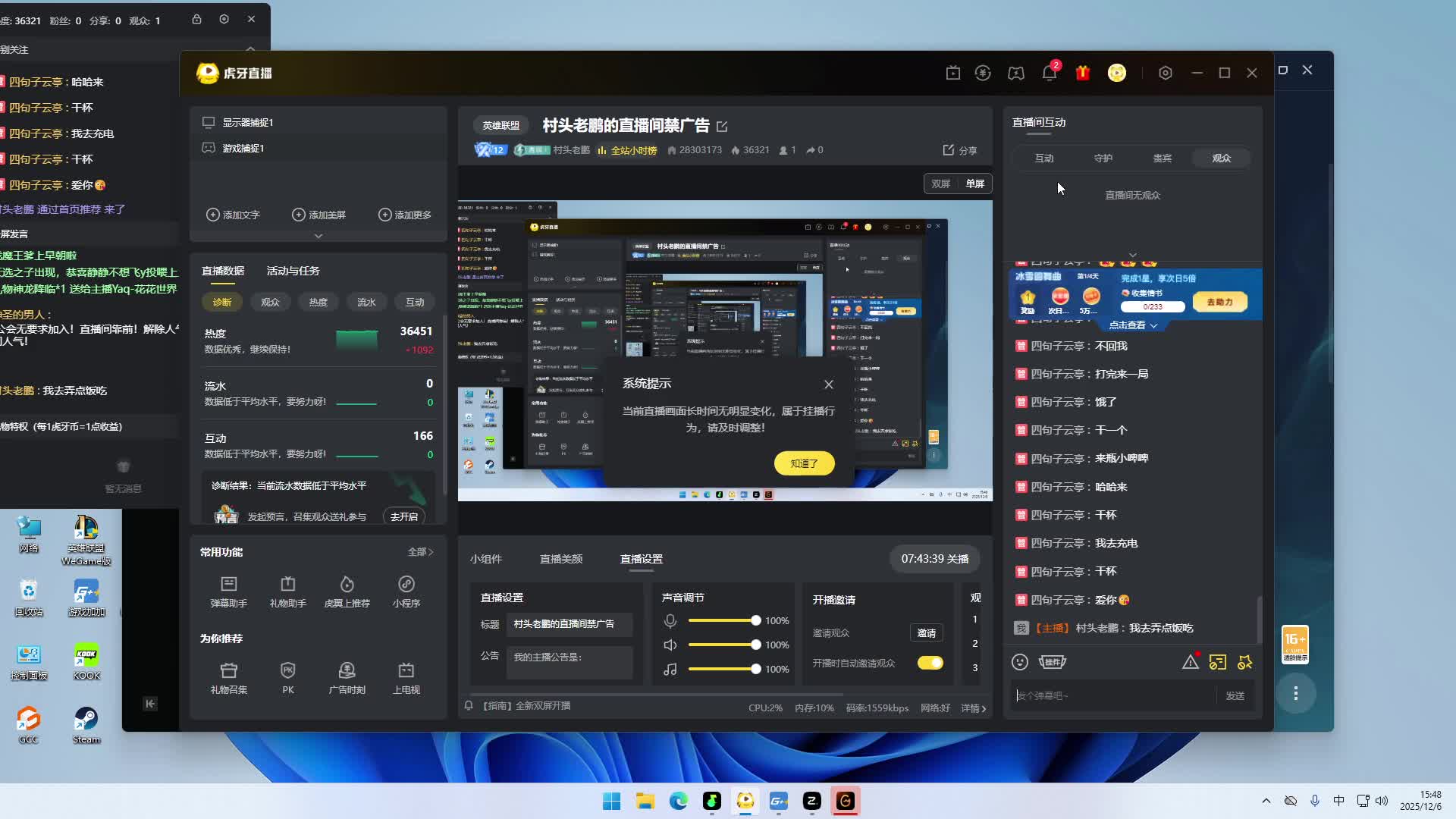Toggle 开播时自动邀请观众 switch

click(930, 663)
